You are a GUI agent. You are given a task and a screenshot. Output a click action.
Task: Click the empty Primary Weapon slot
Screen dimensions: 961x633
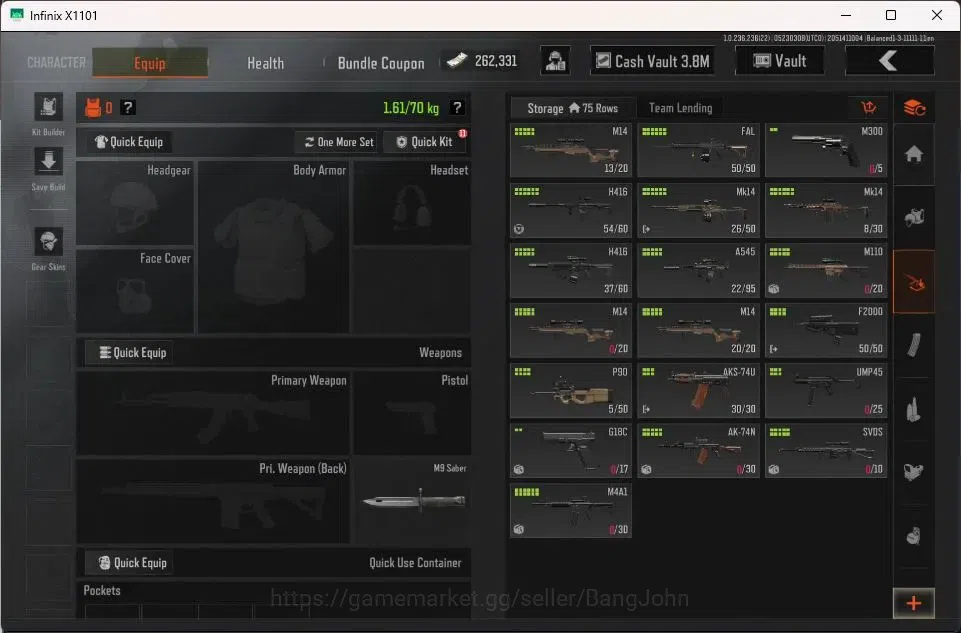tap(213, 413)
